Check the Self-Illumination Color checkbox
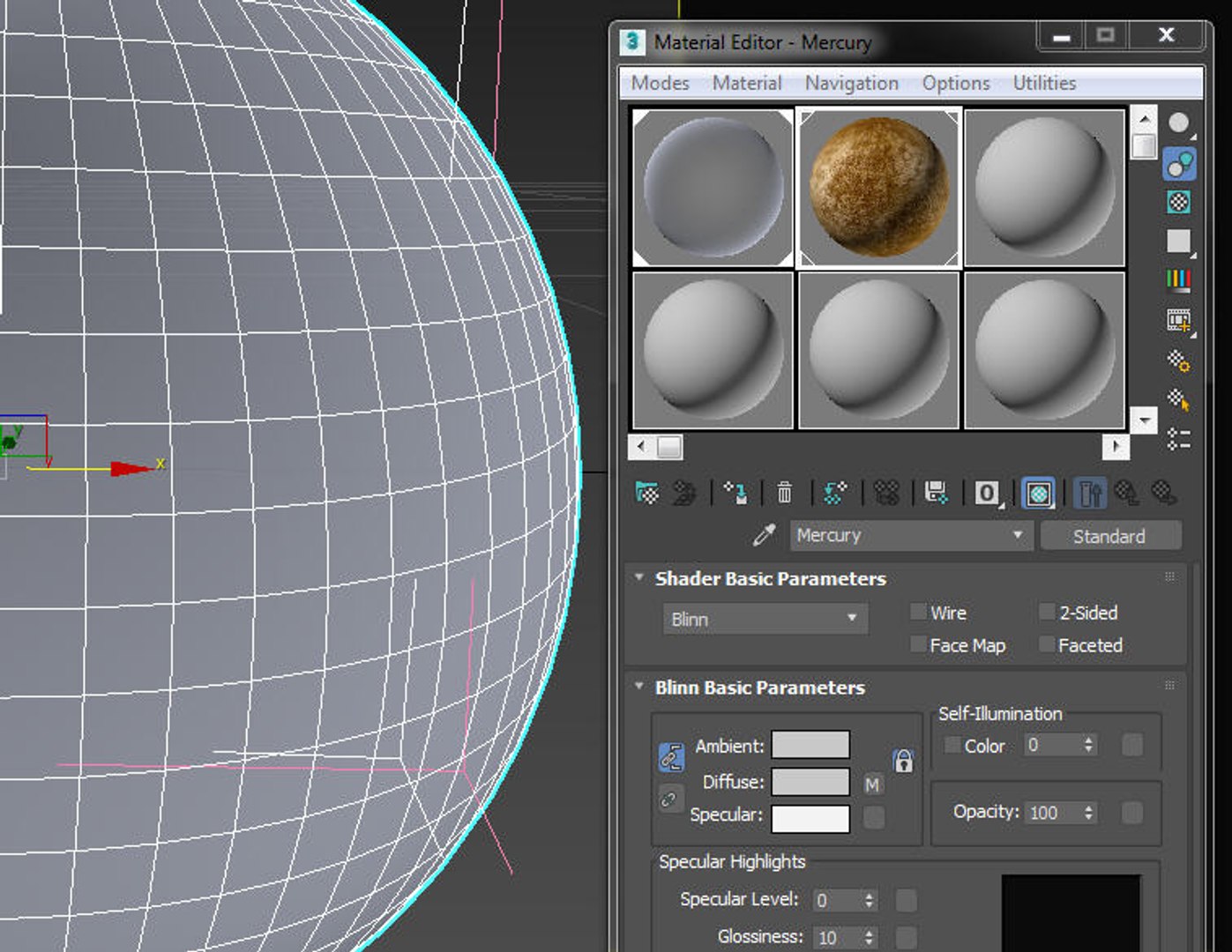This screenshot has width=1232, height=952. point(952,745)
